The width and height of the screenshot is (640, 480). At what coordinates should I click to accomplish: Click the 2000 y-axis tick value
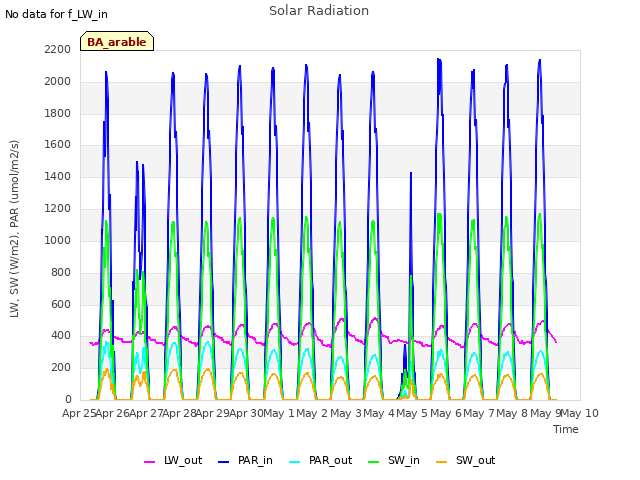pyautogui.click(x=58, y=81)
